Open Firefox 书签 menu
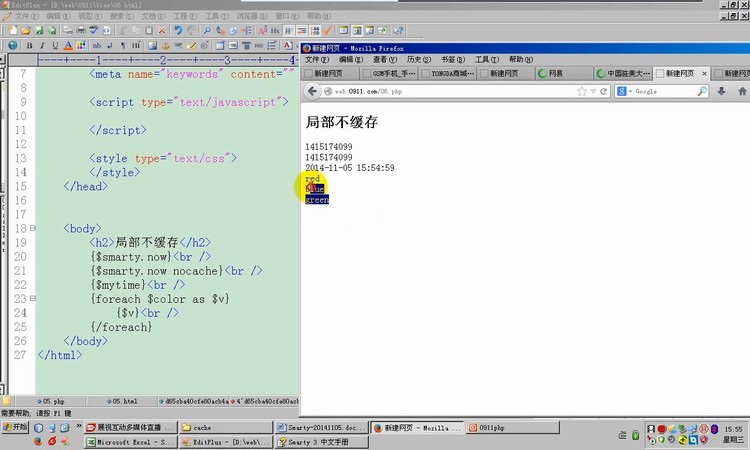This screenshot has width=750, height=450. coord(453,59)
